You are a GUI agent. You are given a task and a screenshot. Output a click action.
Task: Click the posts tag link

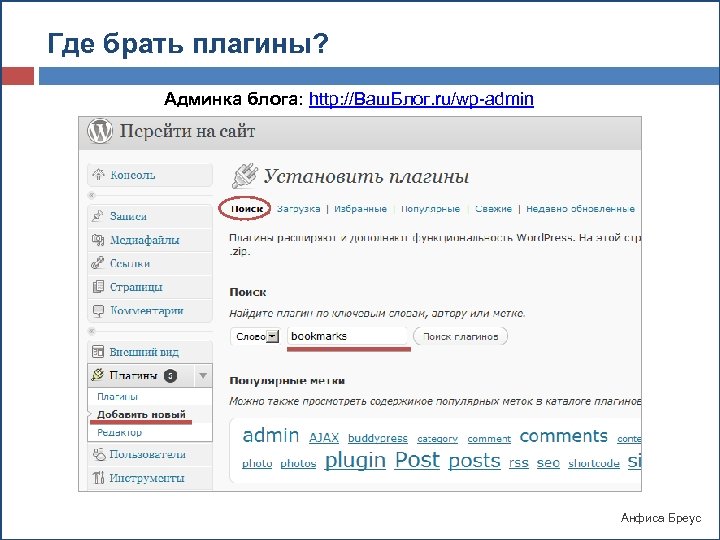tap(474, 461)
